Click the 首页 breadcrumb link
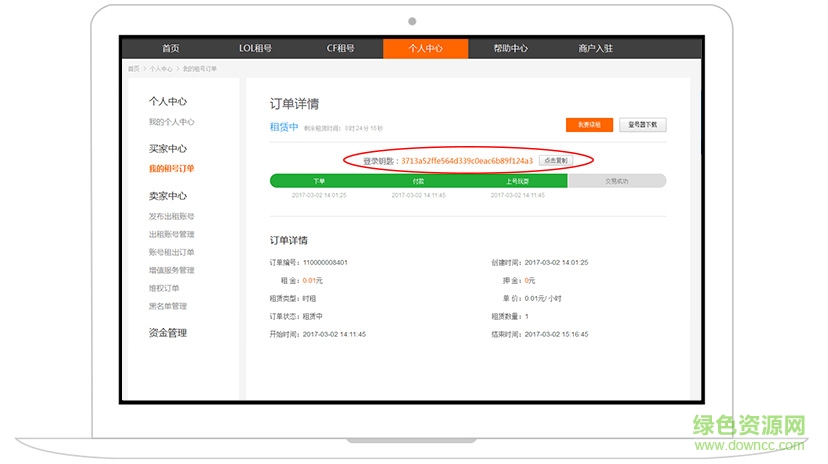Image resolution: width=828 pixels, height=464 pixels. point(133,69)
